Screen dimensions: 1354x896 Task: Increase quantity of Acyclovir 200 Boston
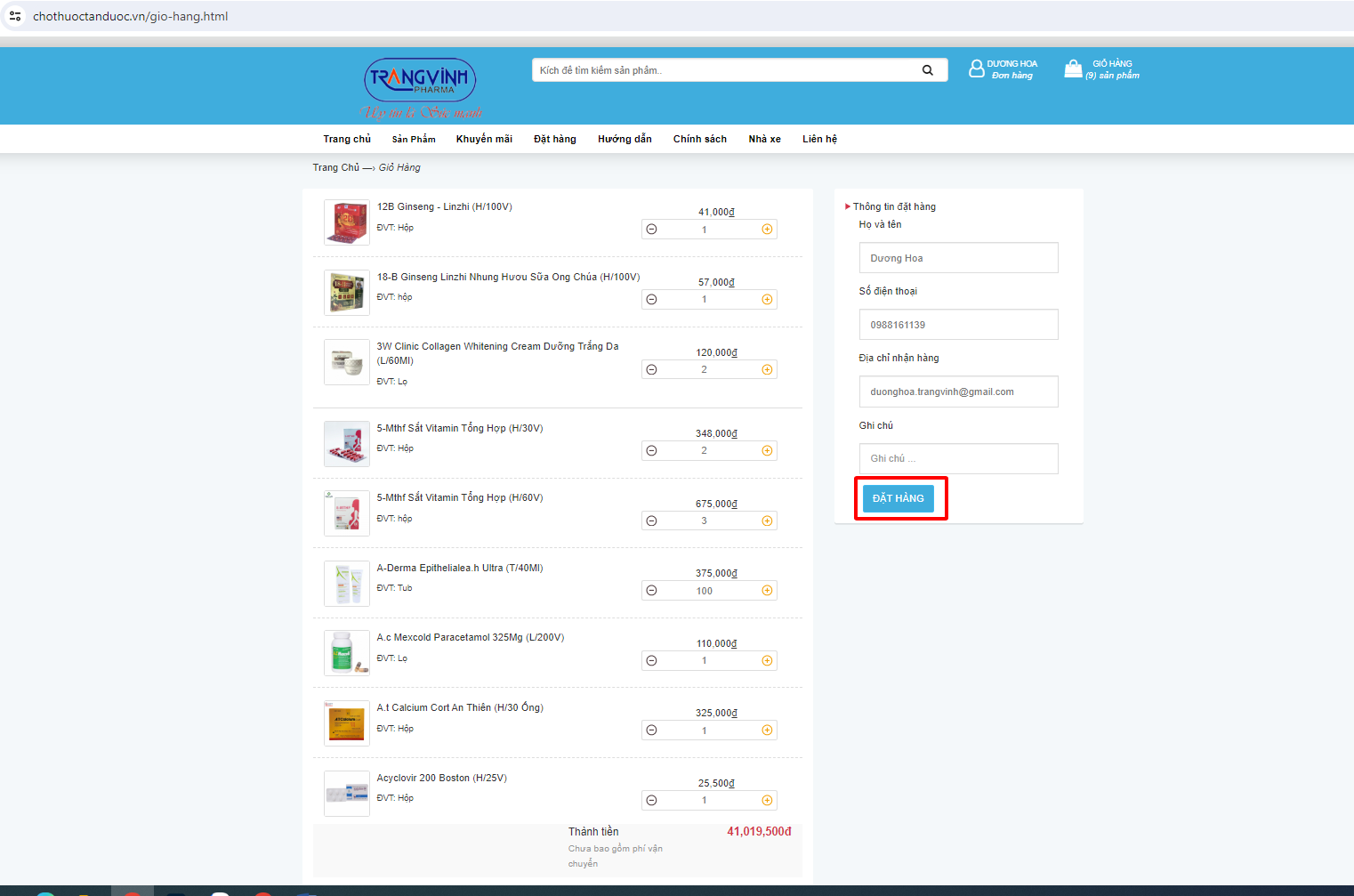(767, 801)
